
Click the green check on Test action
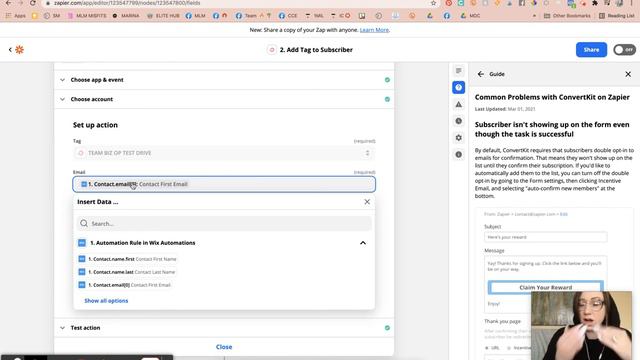(387, 328)
